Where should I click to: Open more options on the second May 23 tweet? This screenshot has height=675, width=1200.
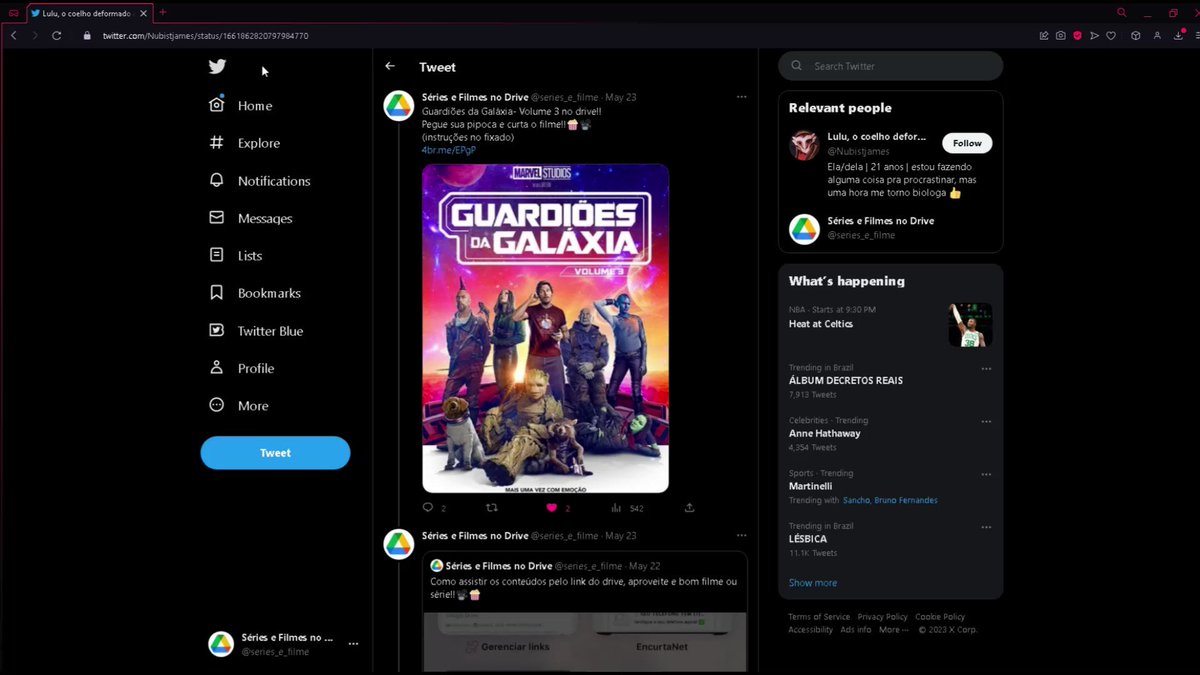pyautogui.click(x=741, y=536)
